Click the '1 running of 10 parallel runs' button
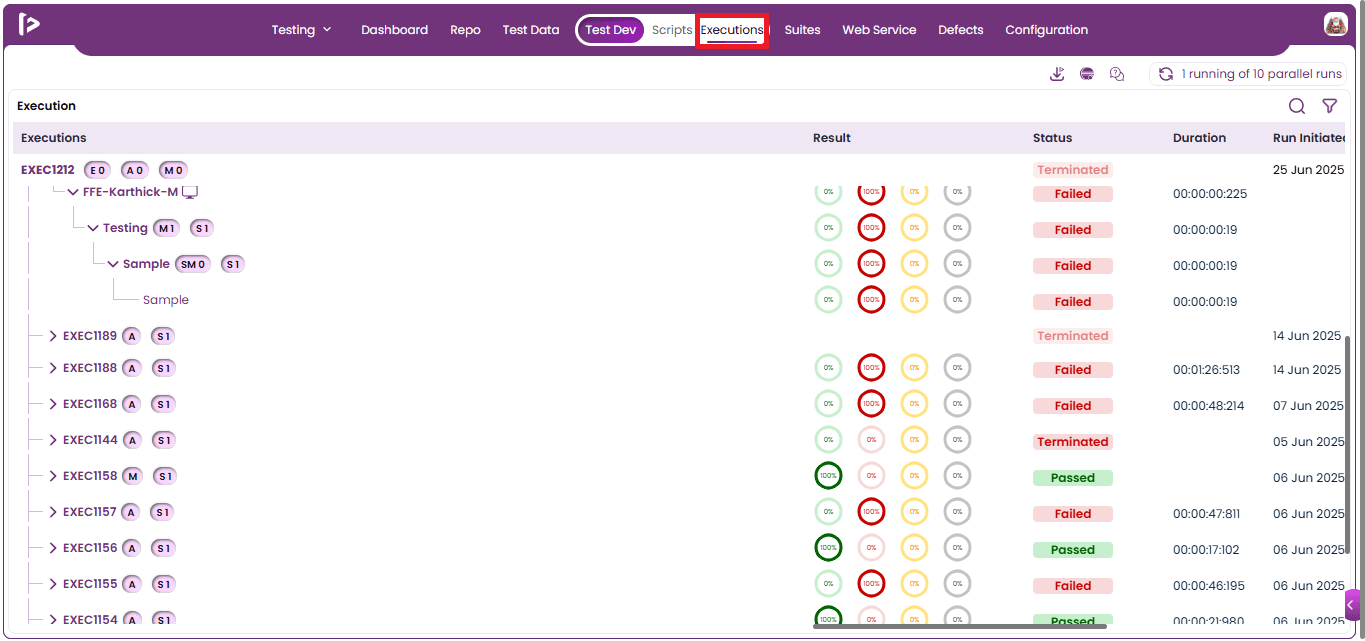The height and width of the screenshot is (641, 1365). pos(1248,74)
